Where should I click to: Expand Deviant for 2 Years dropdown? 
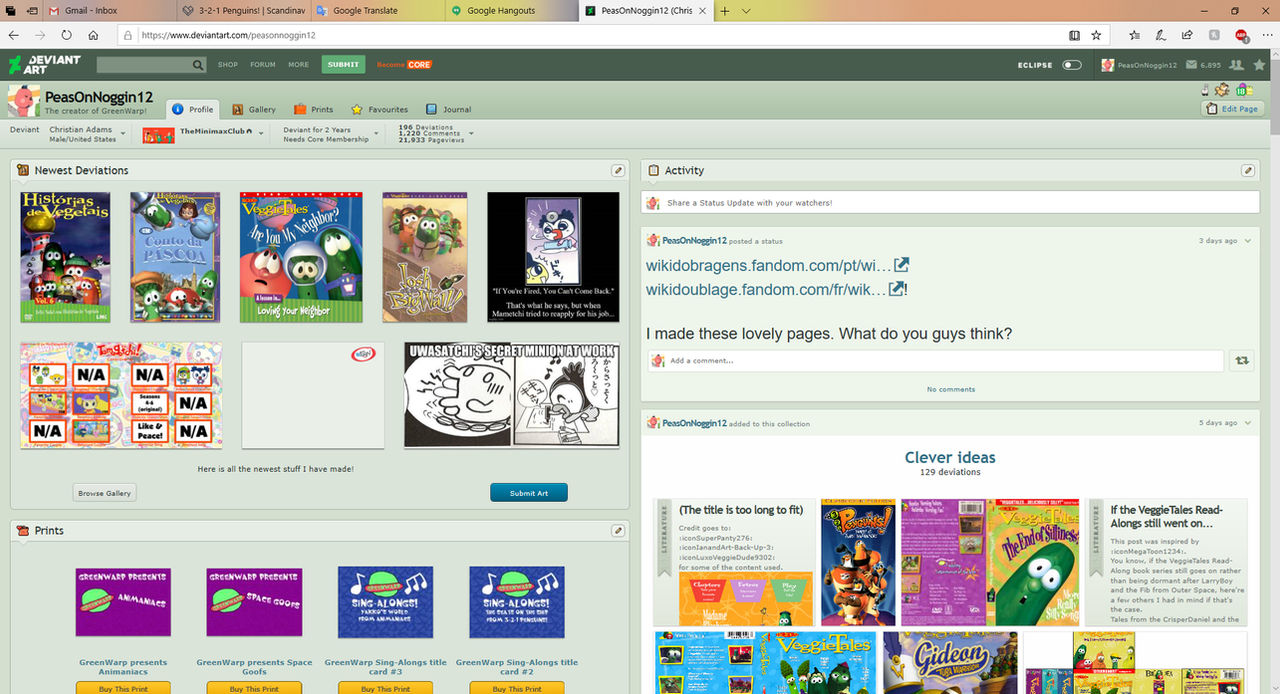(x=377, y=132)
